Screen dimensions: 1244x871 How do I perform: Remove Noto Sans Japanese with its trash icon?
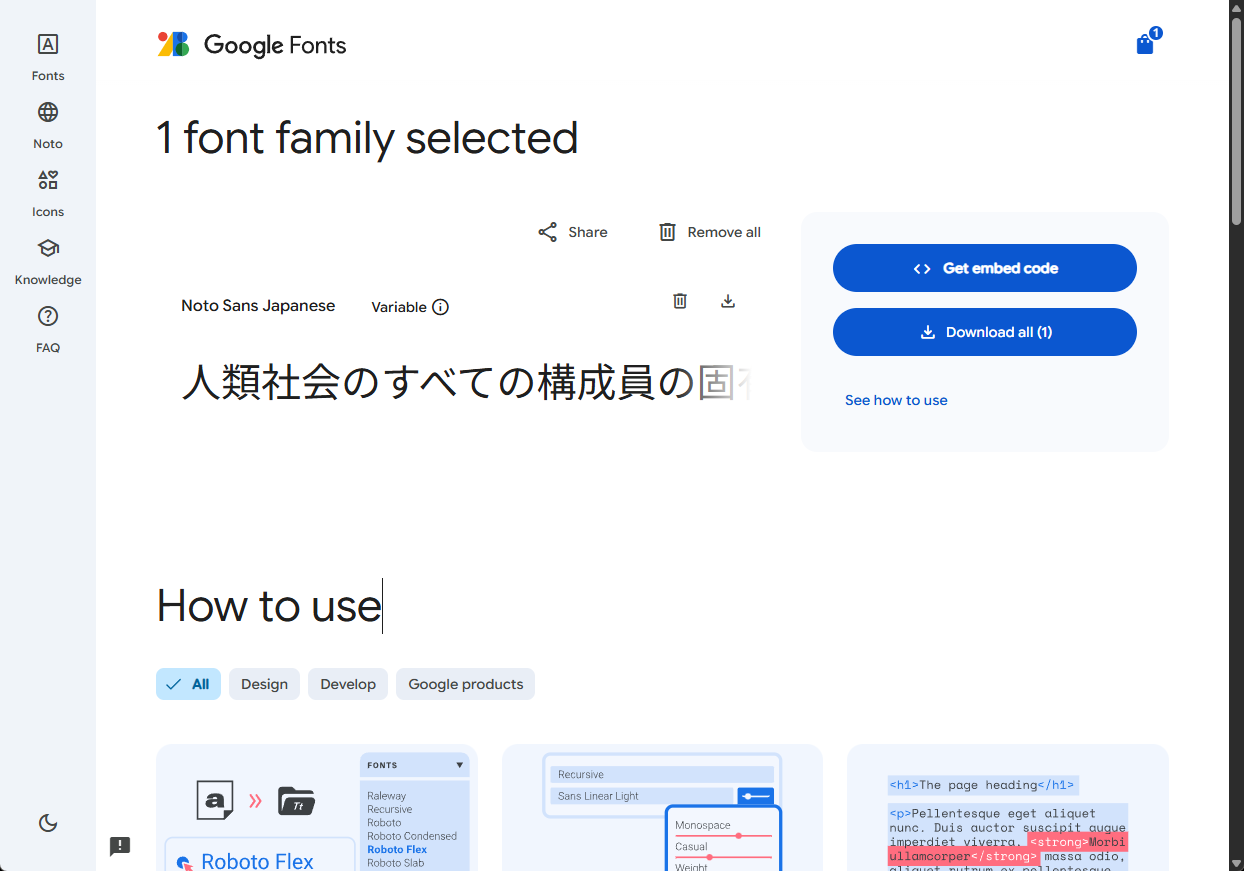point(680,300)
